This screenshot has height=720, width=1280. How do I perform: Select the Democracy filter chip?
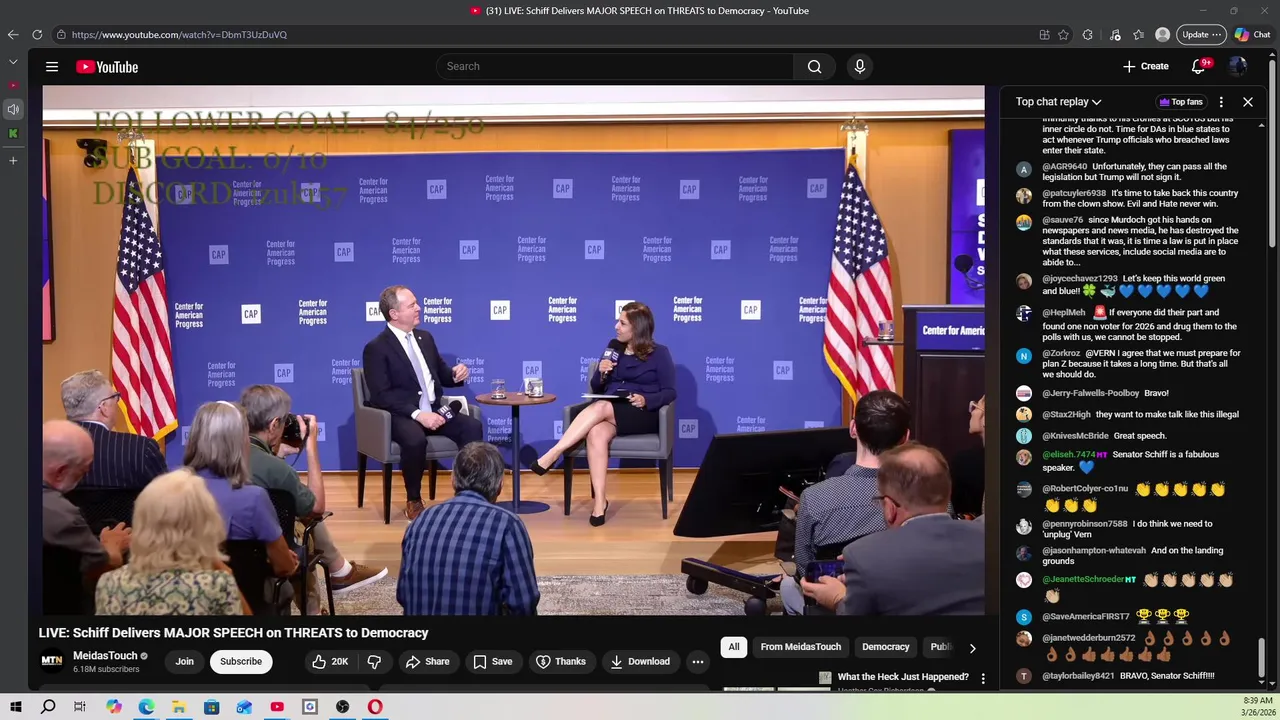886,647
